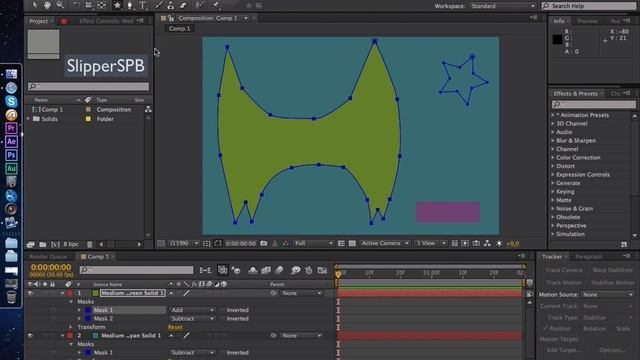Screen dimensions: 640x360
Task: Change layer 1 Mask 2 Subtract mode
Action: click(x=191, y=319)
